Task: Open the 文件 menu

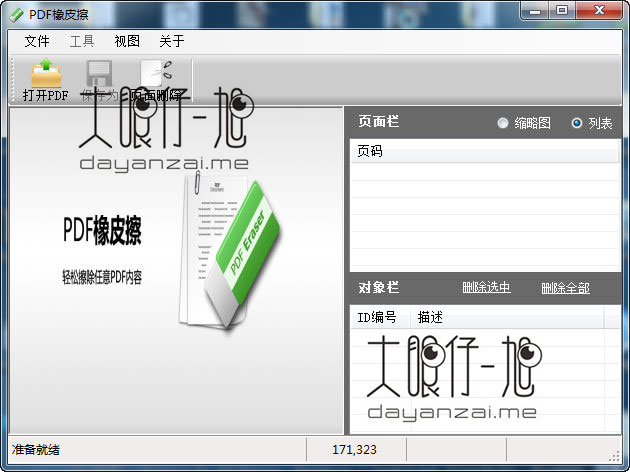Action: 37,41
